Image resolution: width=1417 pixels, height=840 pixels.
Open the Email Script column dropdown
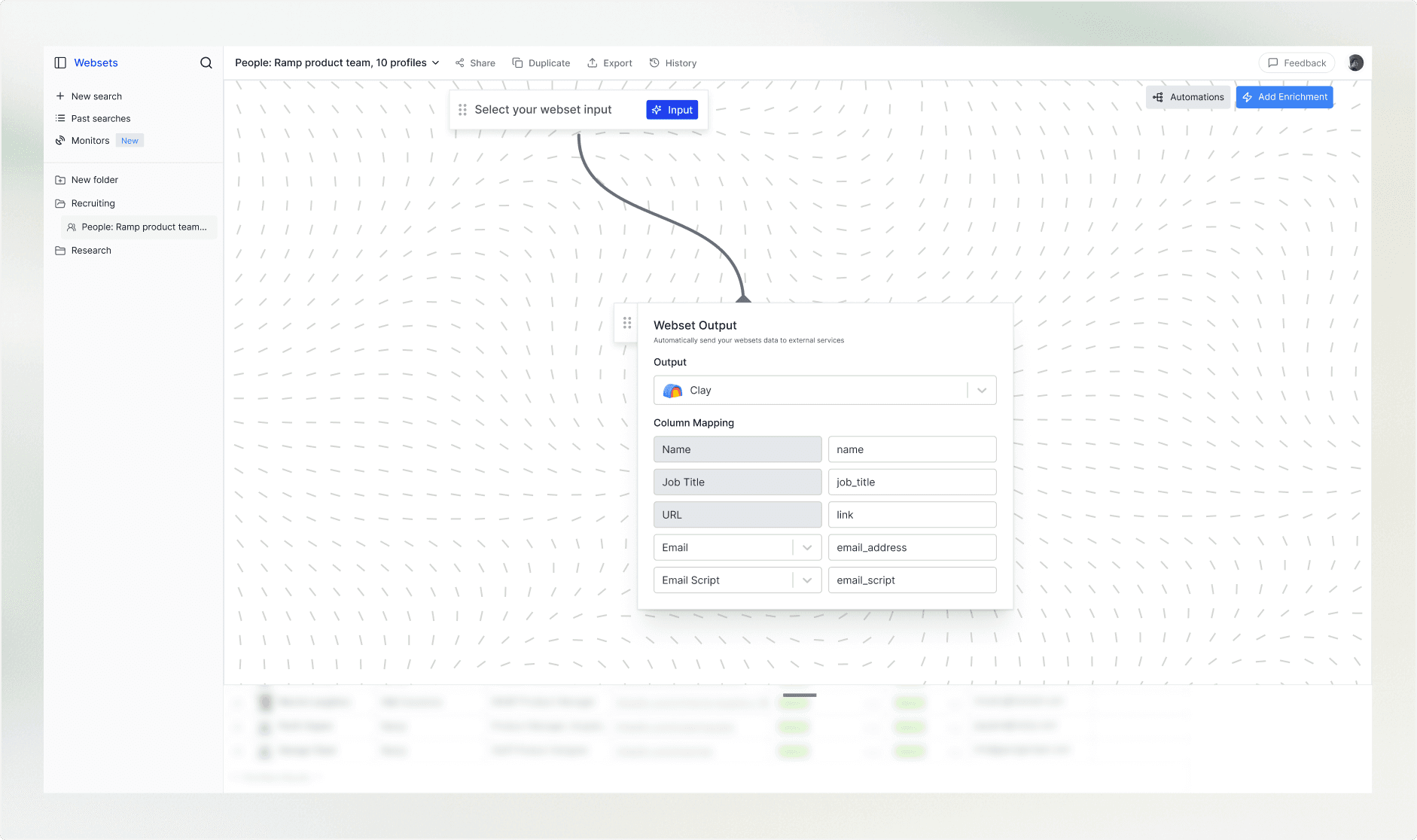pyautogui.click(x=738, y=580)
